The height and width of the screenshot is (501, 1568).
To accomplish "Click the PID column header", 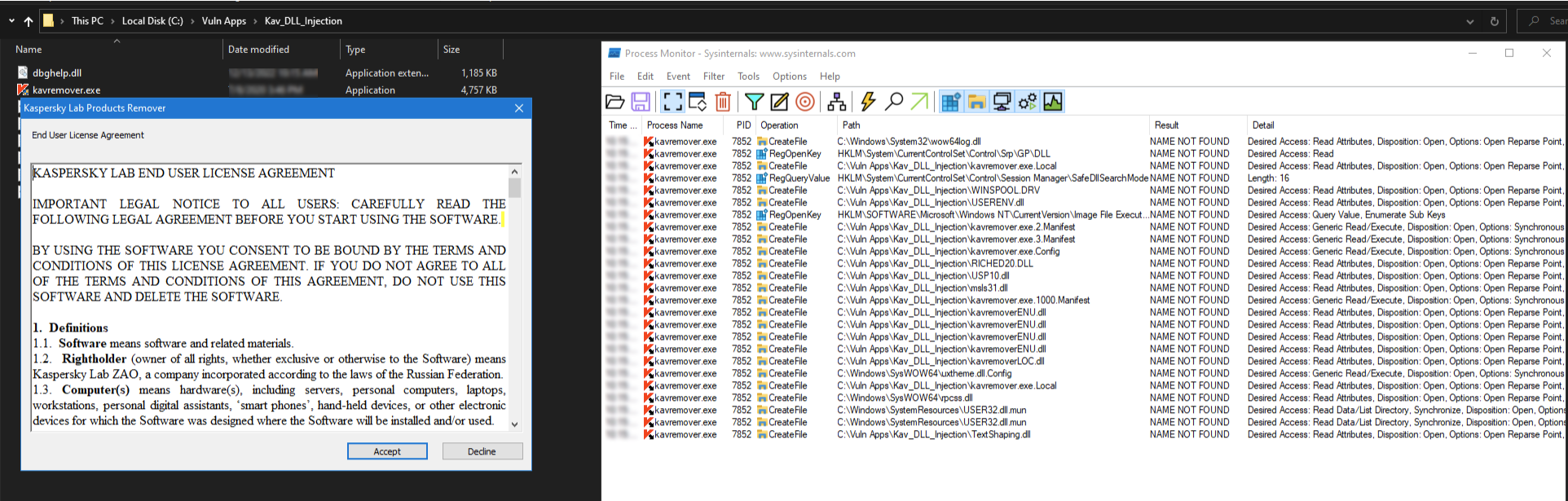I will tap(741, 125).
